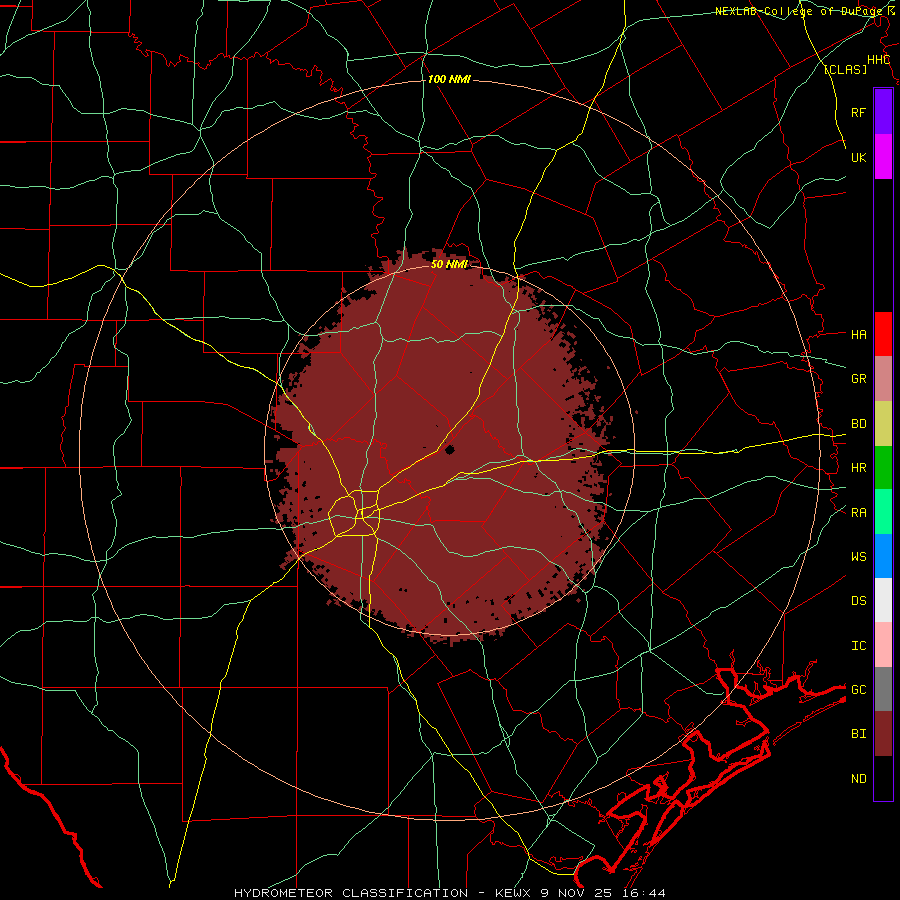The height and width of the screenshot is (900, 900).
Task: Click the ND black legend swatch
Action: (x=883, y=778)
